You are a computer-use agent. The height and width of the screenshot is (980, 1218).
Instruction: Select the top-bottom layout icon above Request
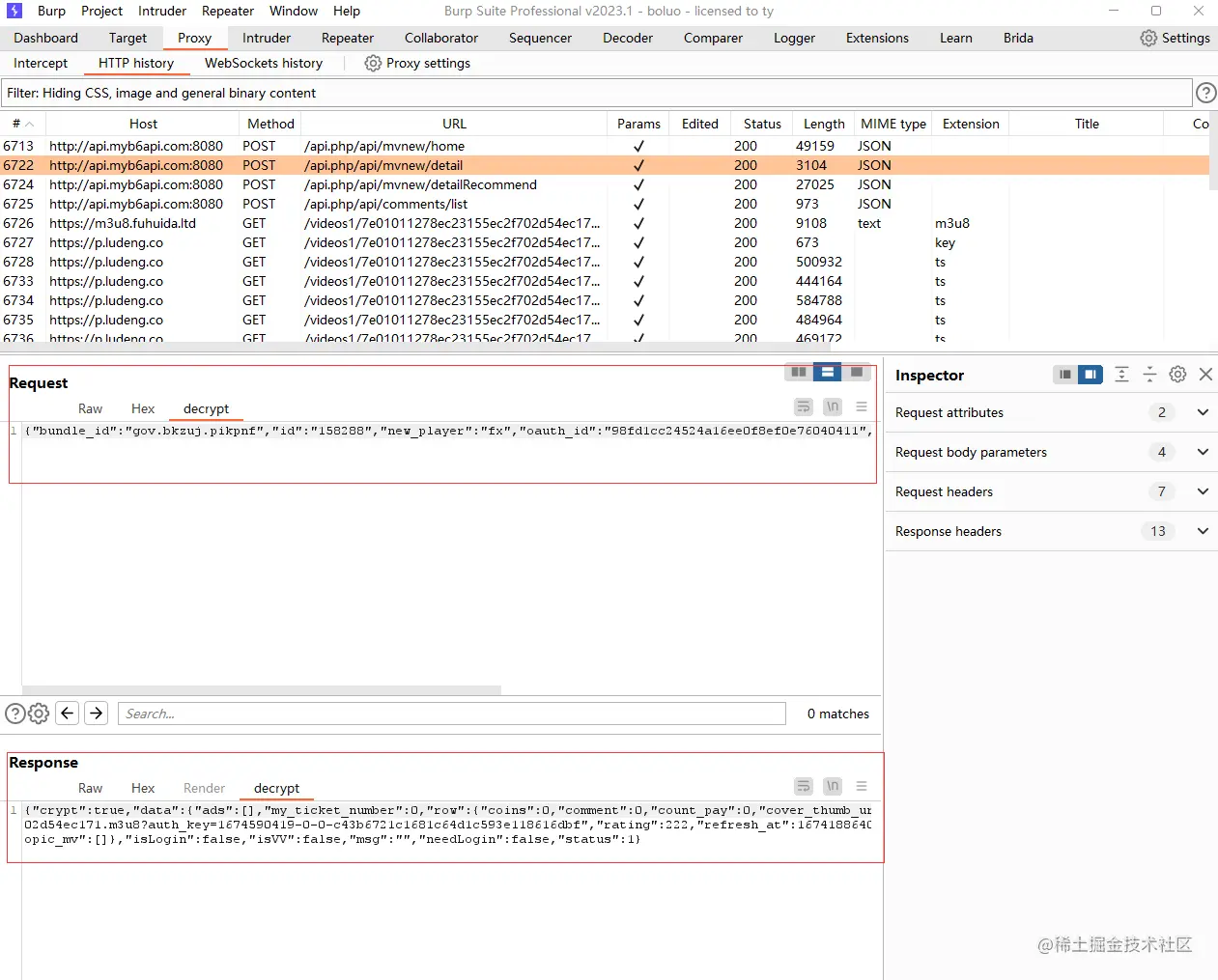(827, 373)
